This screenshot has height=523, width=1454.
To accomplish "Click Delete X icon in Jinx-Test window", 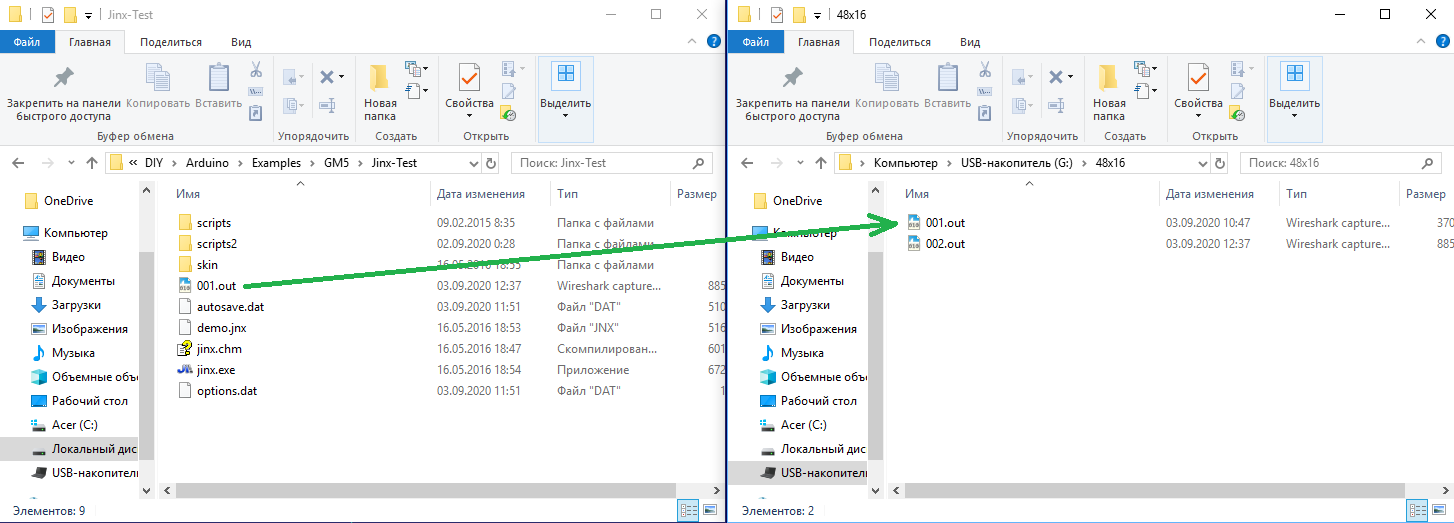I will point(326,77).
